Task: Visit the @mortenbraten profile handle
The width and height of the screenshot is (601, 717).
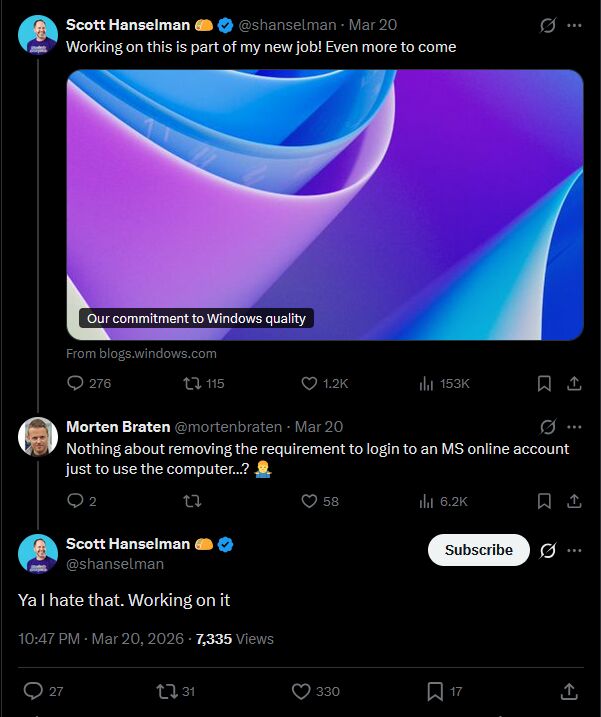Action: tap(228, 427)
